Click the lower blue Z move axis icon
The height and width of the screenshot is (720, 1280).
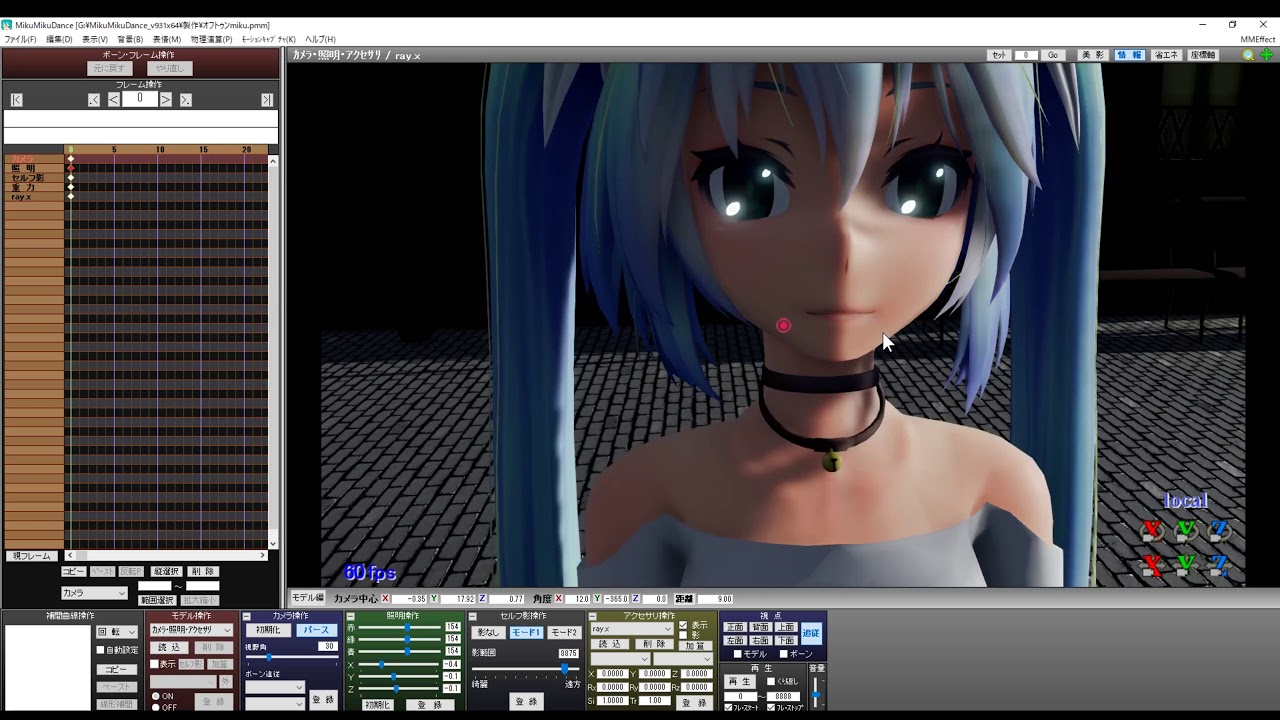[1219, 565]
